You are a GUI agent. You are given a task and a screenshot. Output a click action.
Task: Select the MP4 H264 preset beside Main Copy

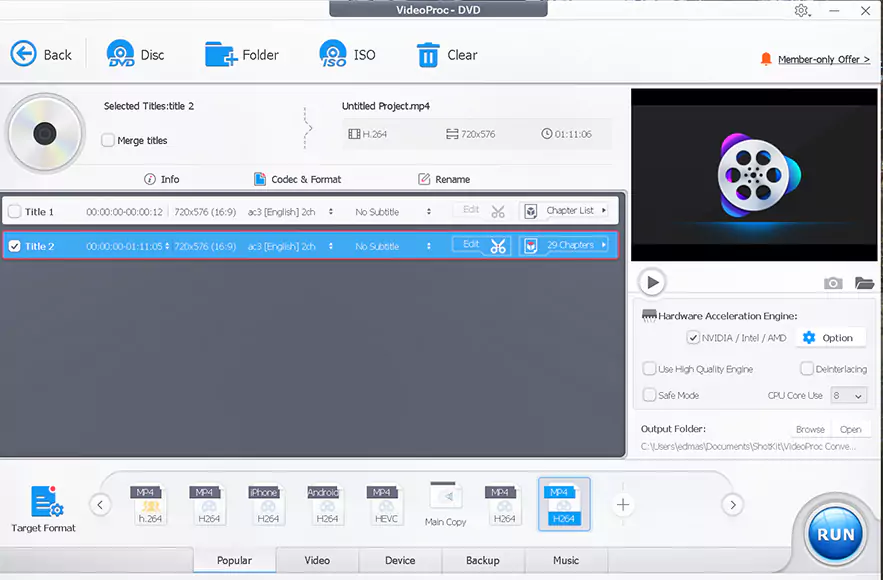click(505, 505)
